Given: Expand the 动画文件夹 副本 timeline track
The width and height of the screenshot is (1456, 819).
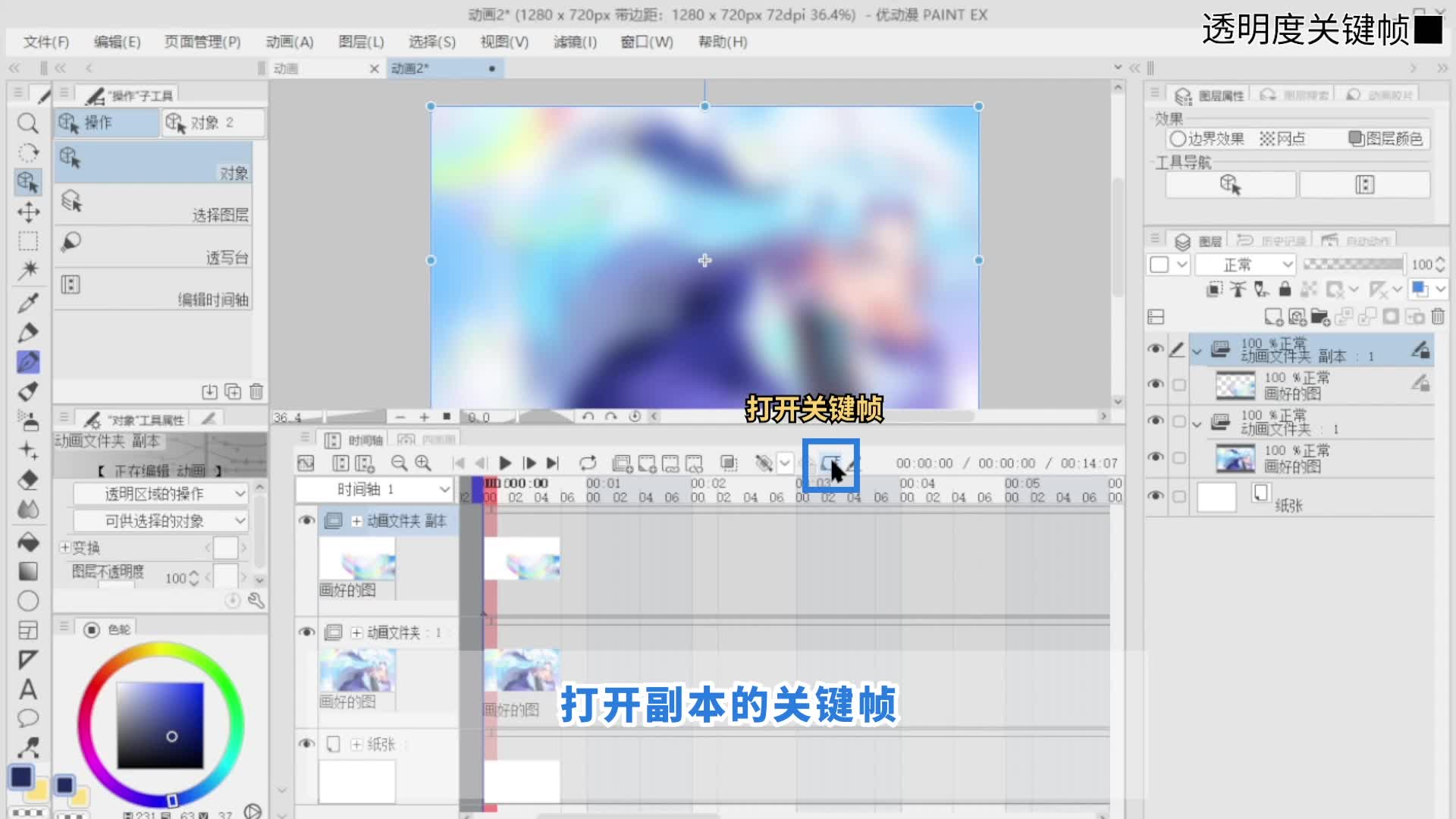Looking at the screenshot, I should click(x=356, y=521).
